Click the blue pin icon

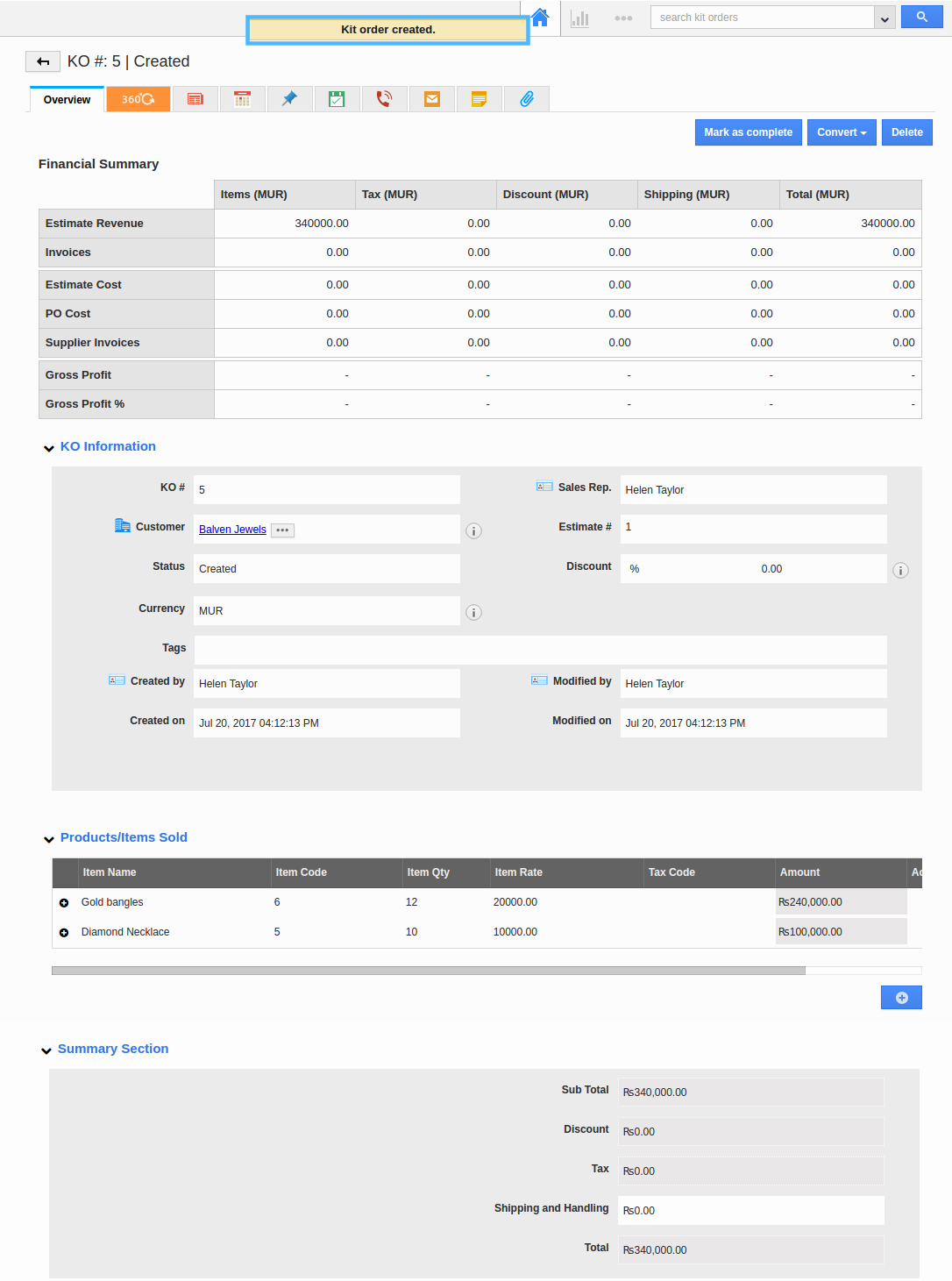point(289,99)
